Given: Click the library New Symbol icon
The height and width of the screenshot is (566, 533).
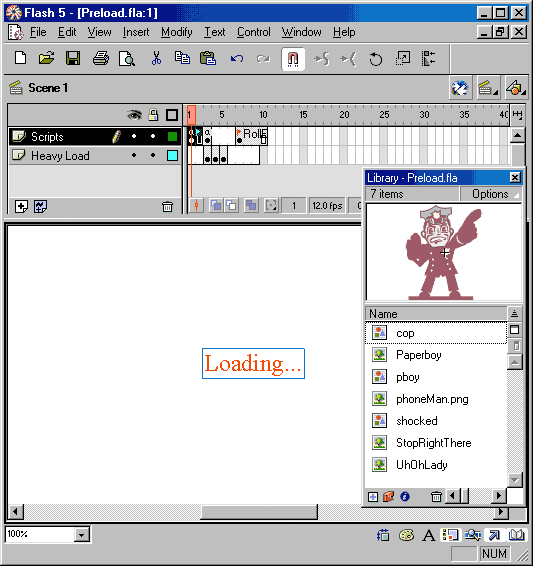Looking at the screenshot, I should 373,497.
